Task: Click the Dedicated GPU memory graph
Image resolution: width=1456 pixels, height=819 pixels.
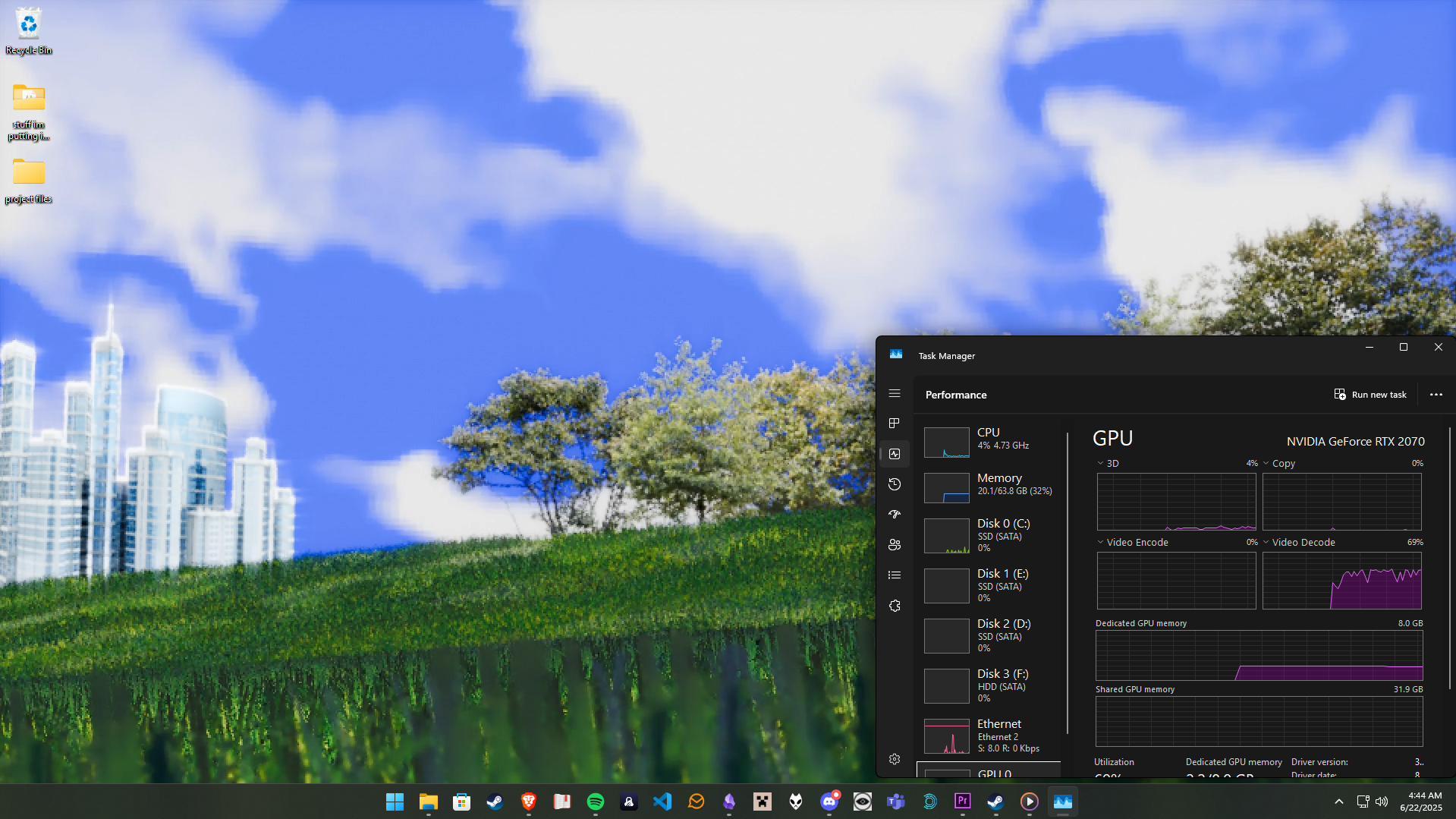Action: (x=1259, y=656)
